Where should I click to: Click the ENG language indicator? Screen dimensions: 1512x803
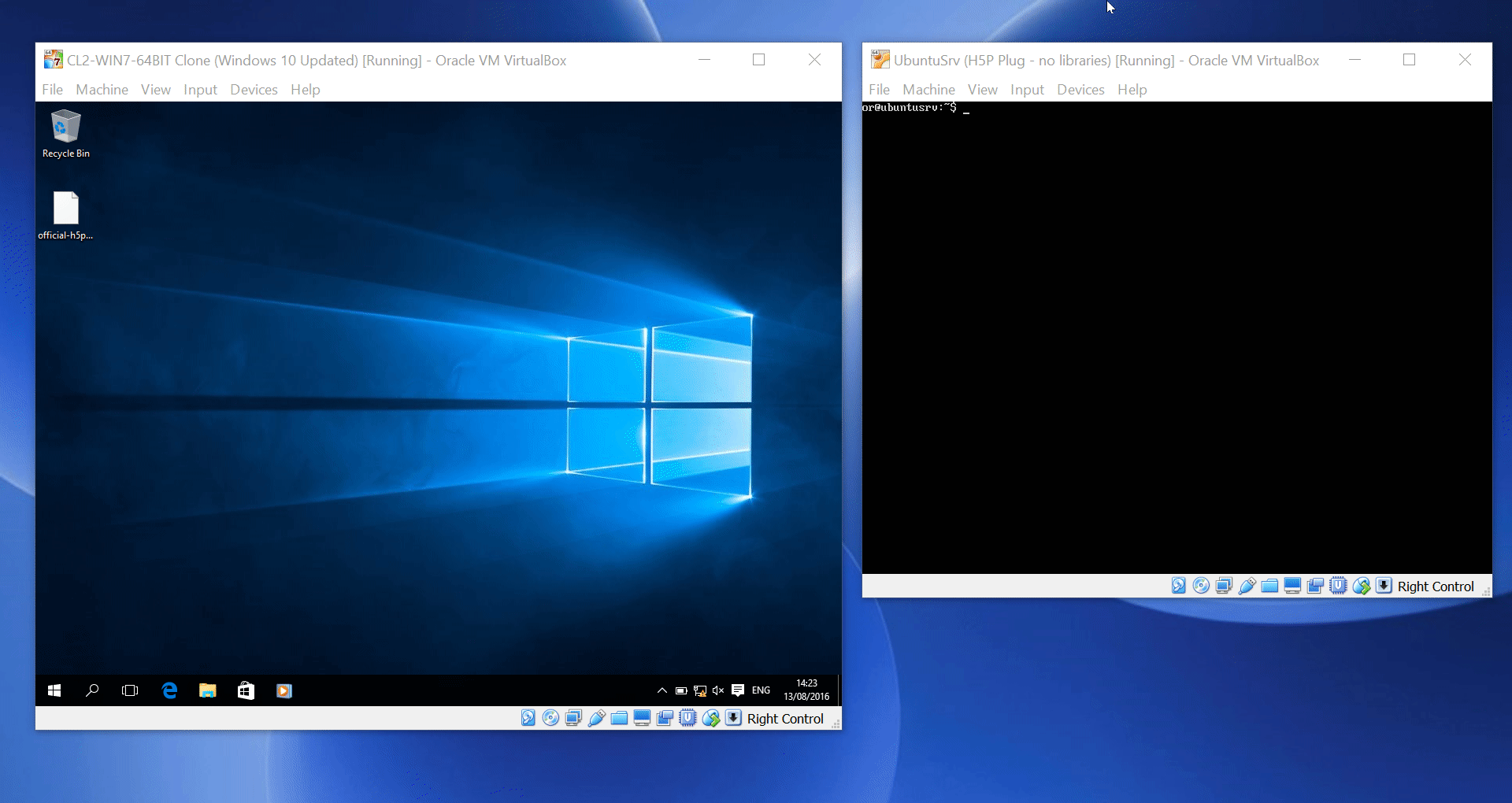[x=761, y=690]
